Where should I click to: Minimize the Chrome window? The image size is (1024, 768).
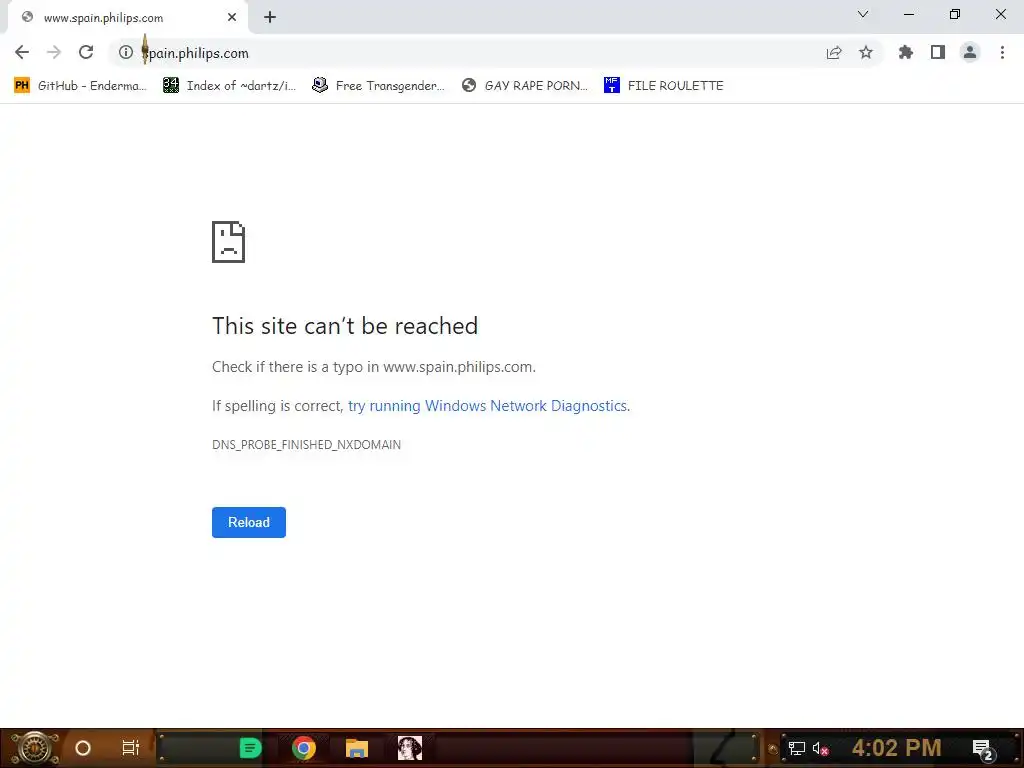tap(908, 14)
